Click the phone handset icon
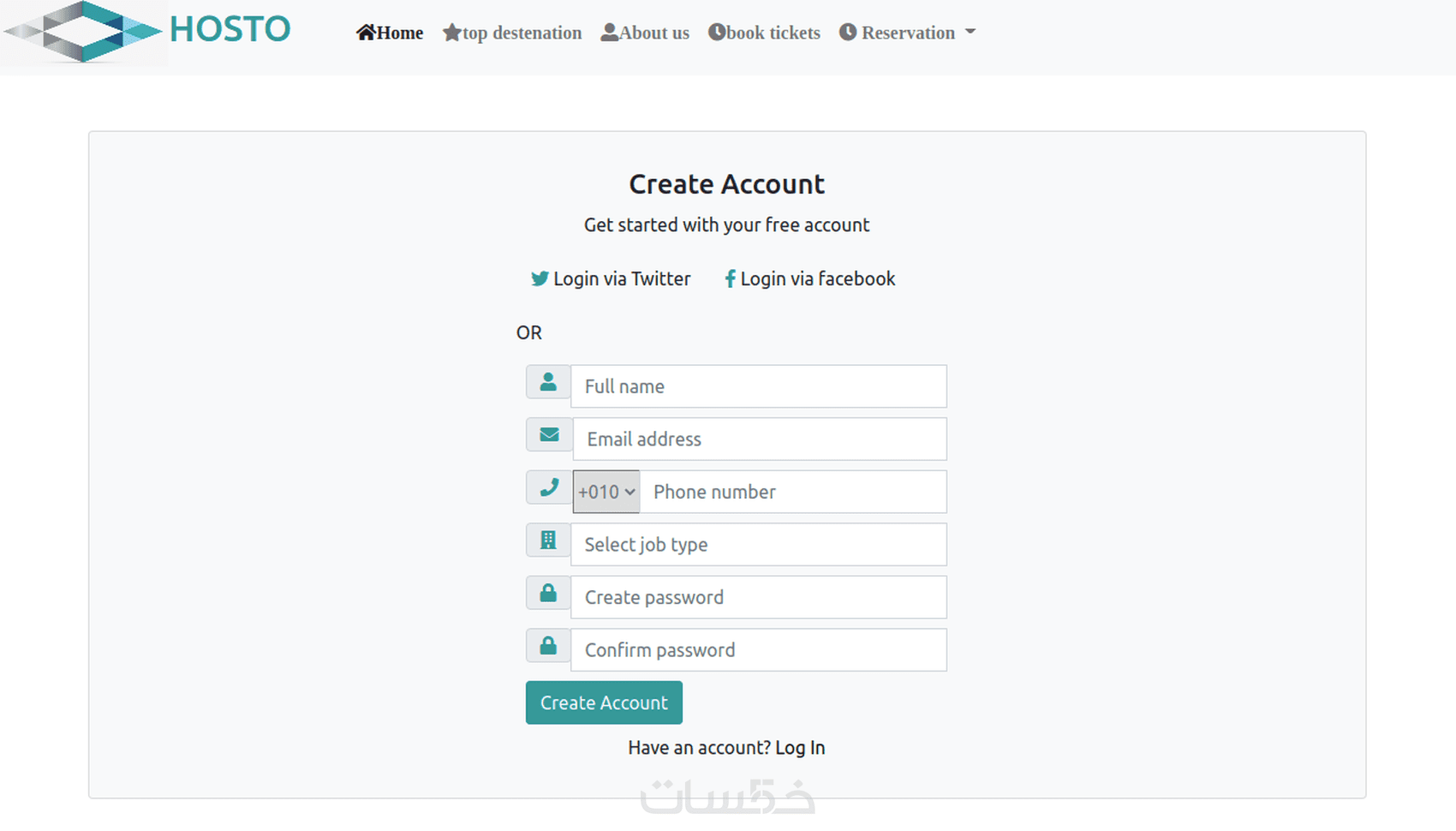This screenshot has height=831, width=1456. tap(549, 487)
